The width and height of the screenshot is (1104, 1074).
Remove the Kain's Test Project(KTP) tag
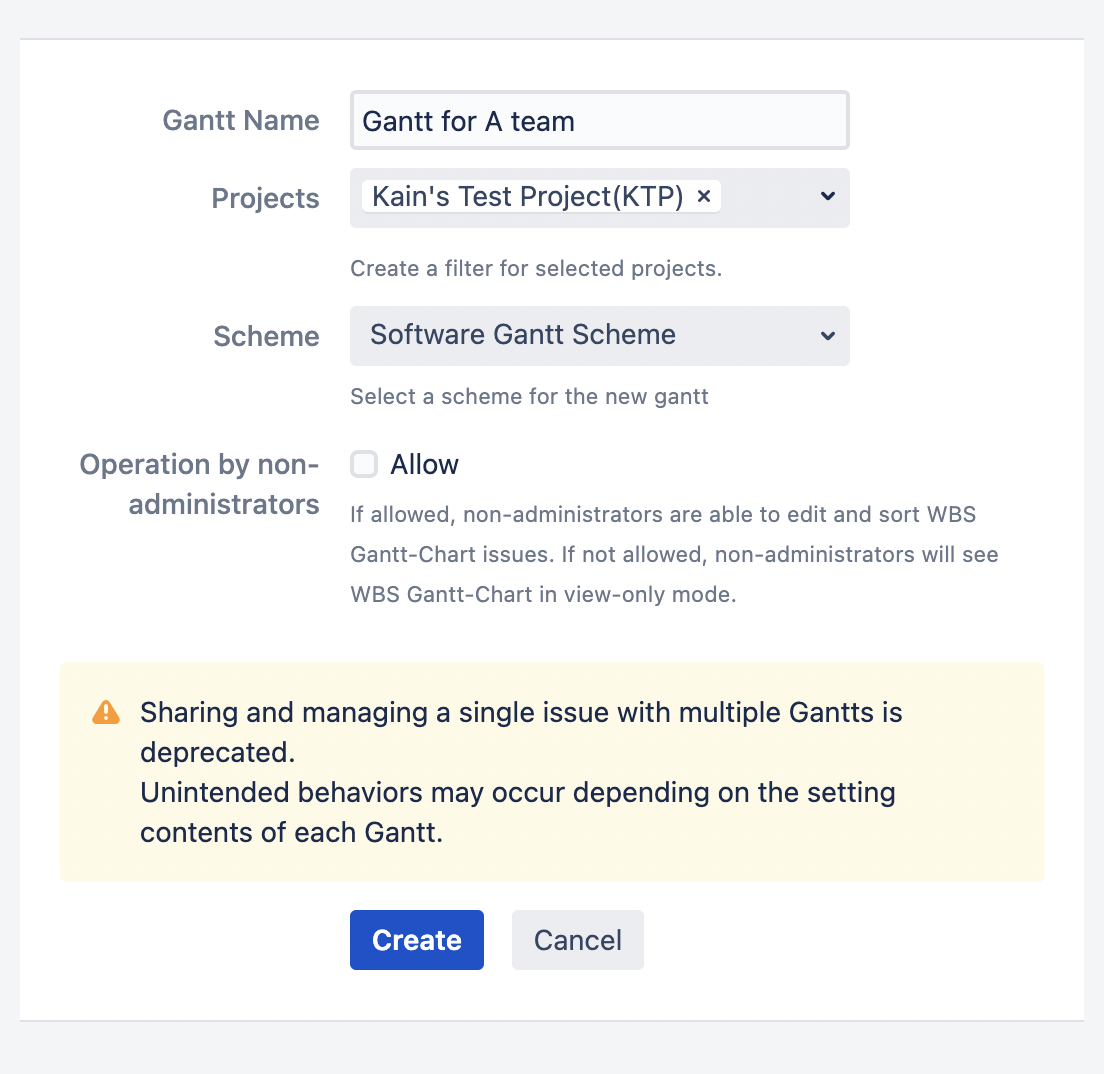click(703, 197)
